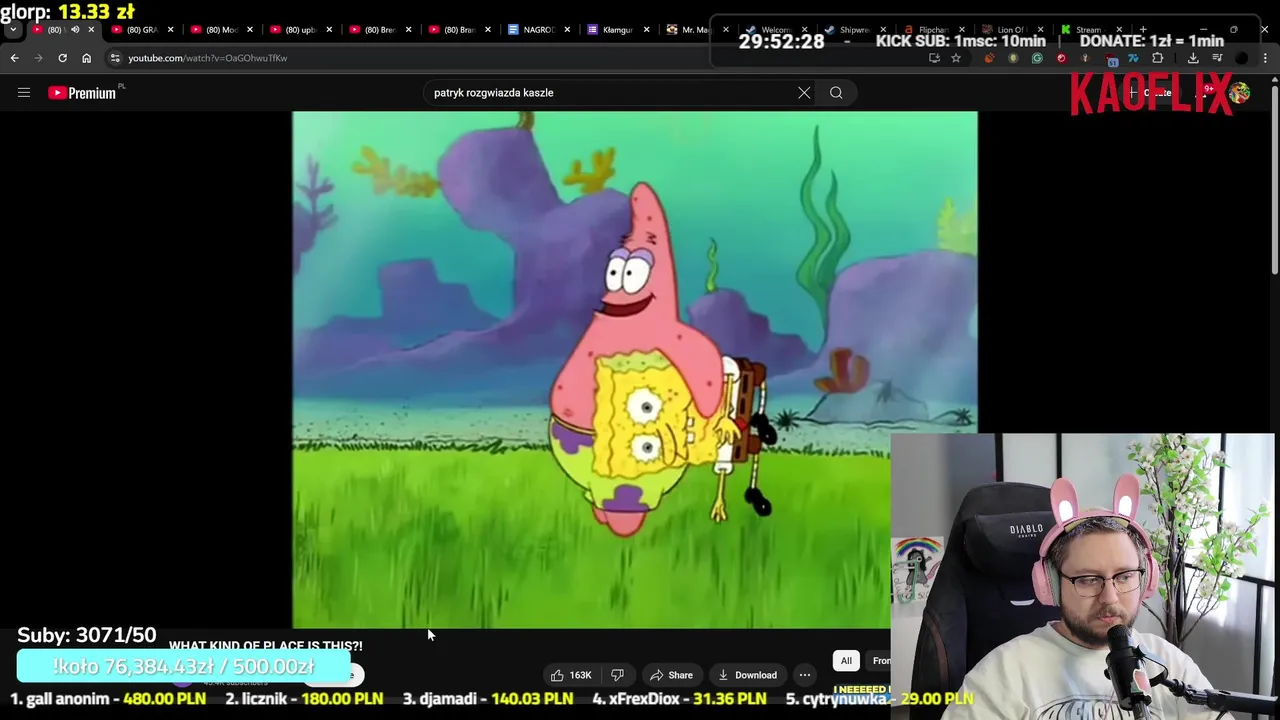Open more actions three-dot menu under video
Screen dimensions: 1280x720
click(x=805, y=675)
